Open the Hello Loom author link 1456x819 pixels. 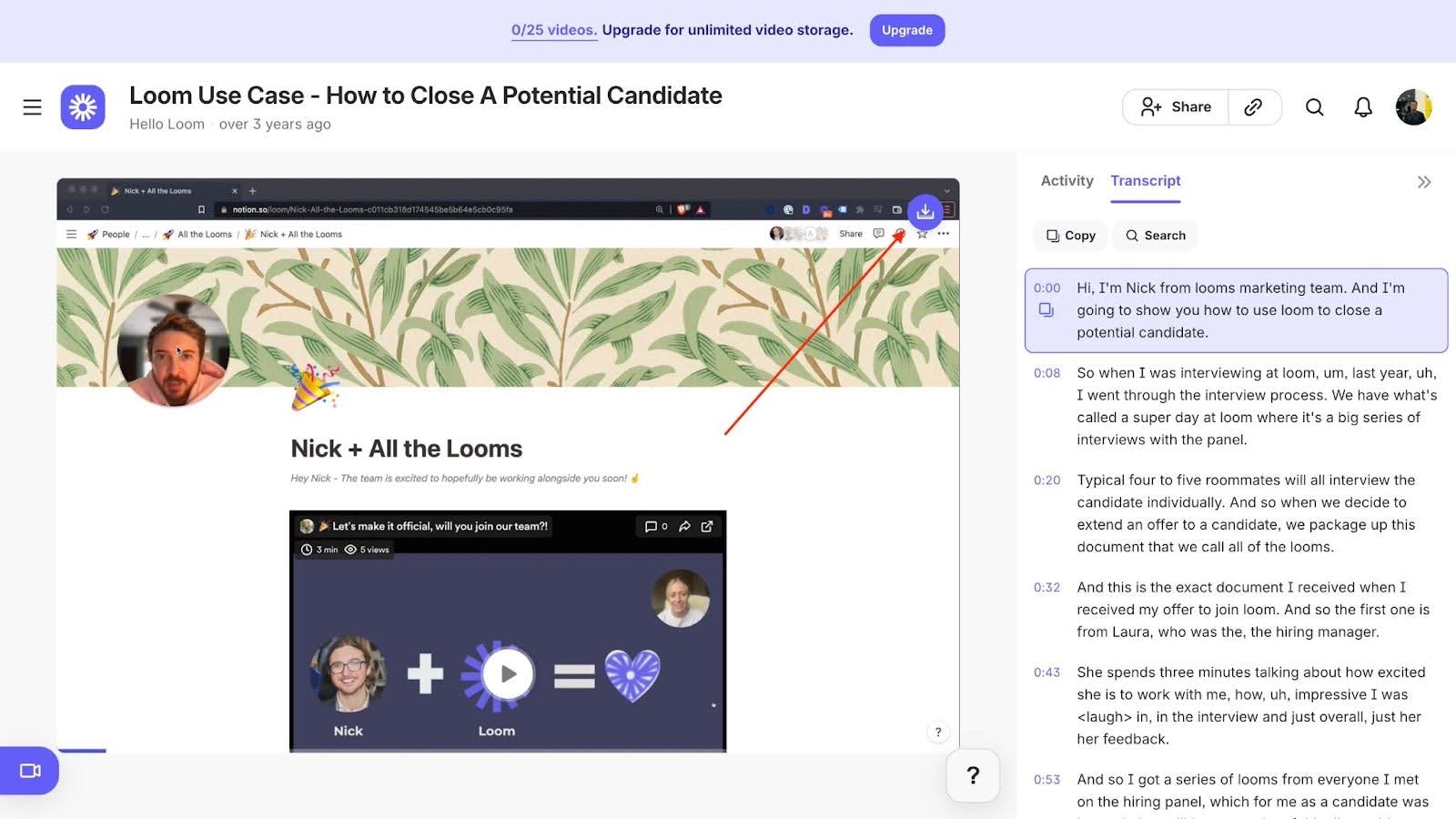pyautogui.click(x=167, y=124)
